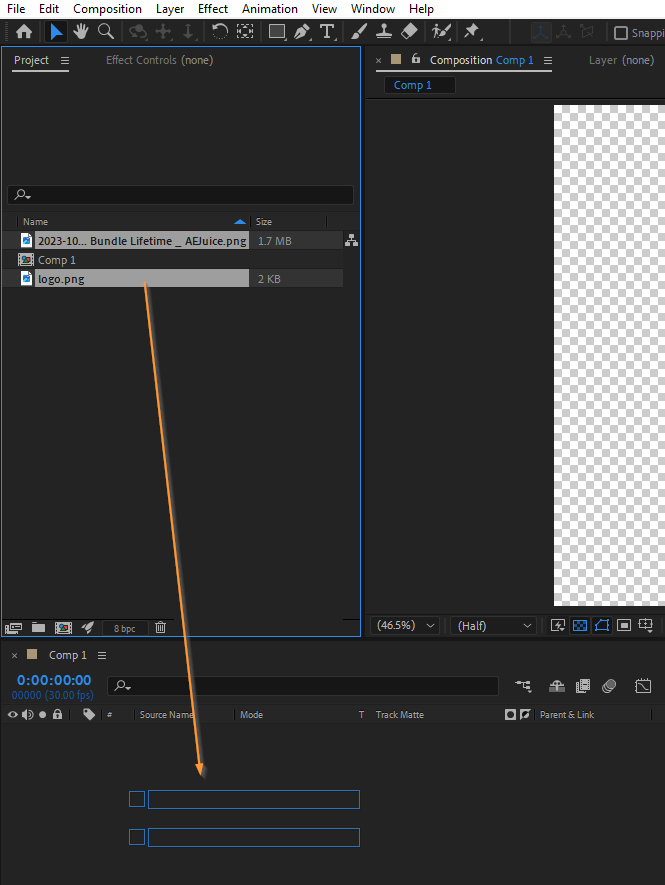Open the Animation menu
This screenshot has width=665, height=885.
270,9
